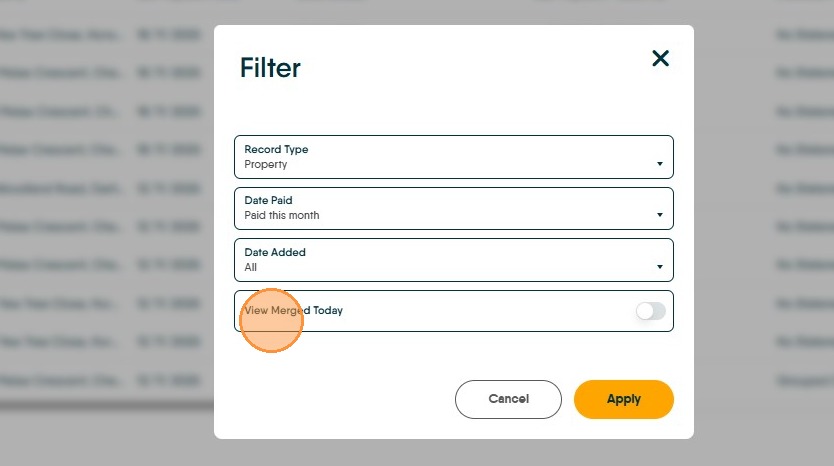The image size is (834, 466).
Task: Click the Record Type dropdown arrow
Action: tap(660, 164)
